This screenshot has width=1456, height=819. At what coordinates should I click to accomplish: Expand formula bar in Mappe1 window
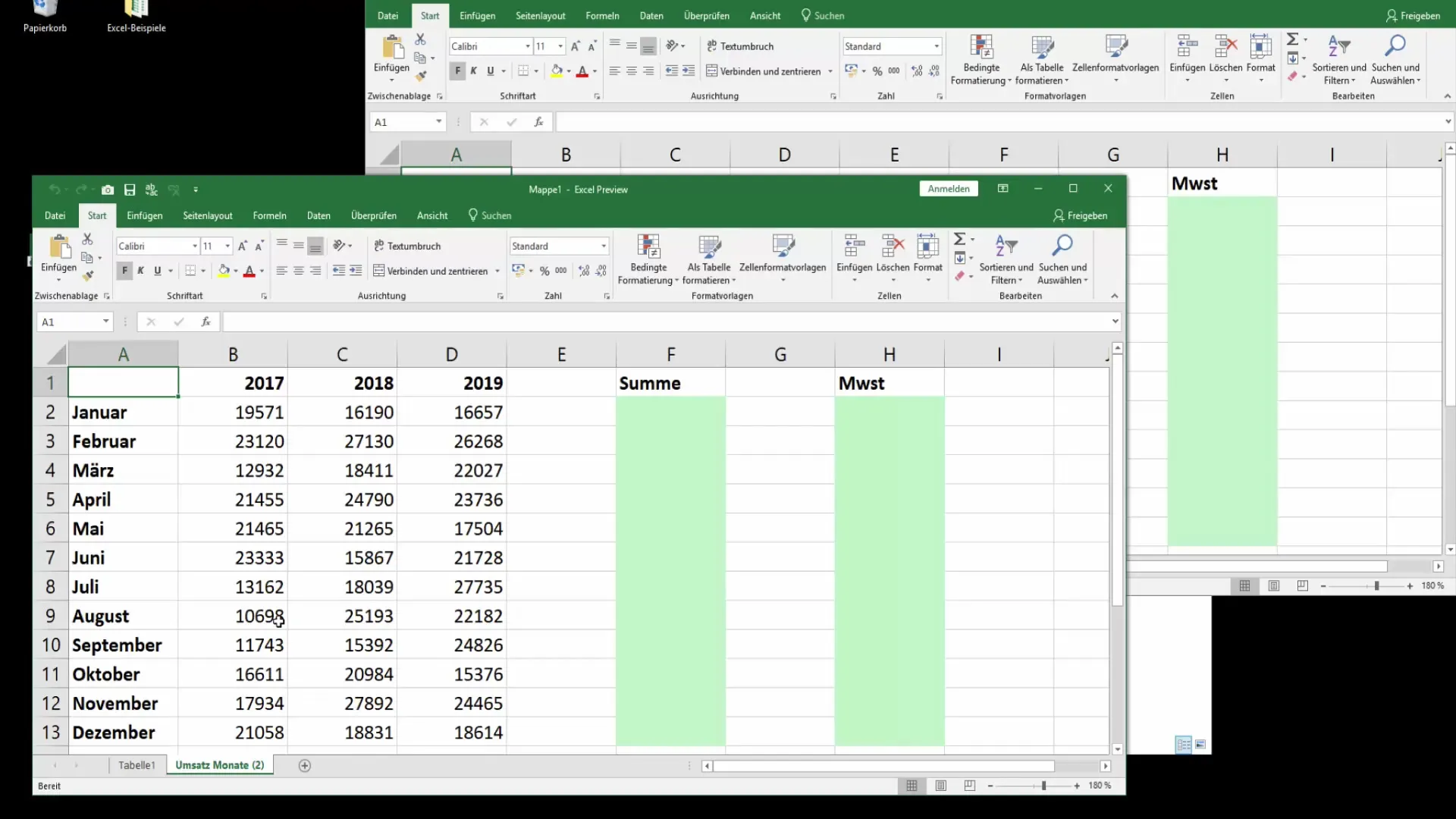pos(1116,322)
